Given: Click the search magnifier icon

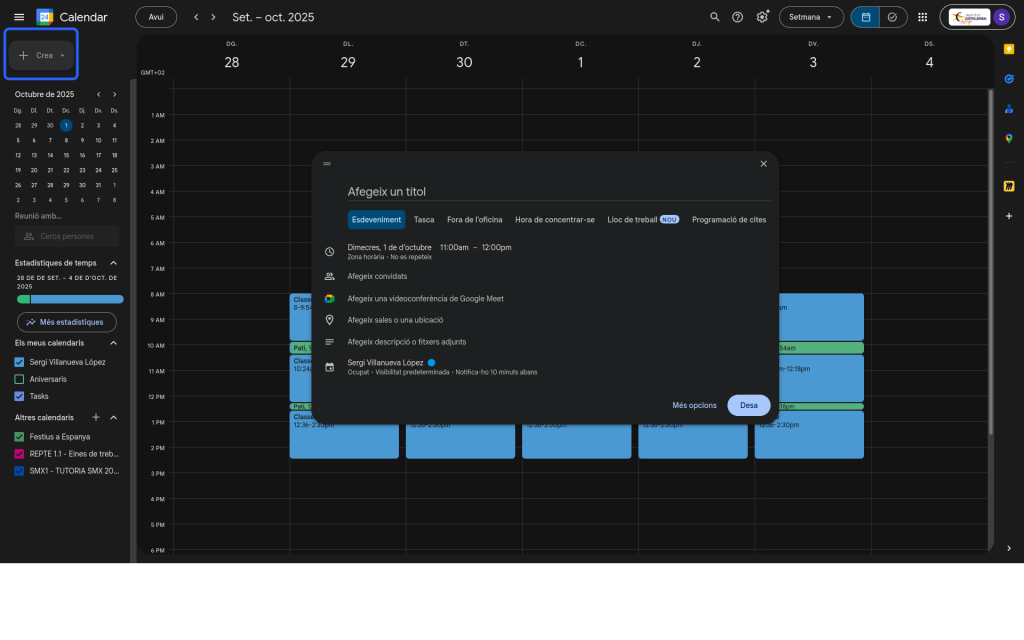Looking at the screenshot, I should point(714,17).
